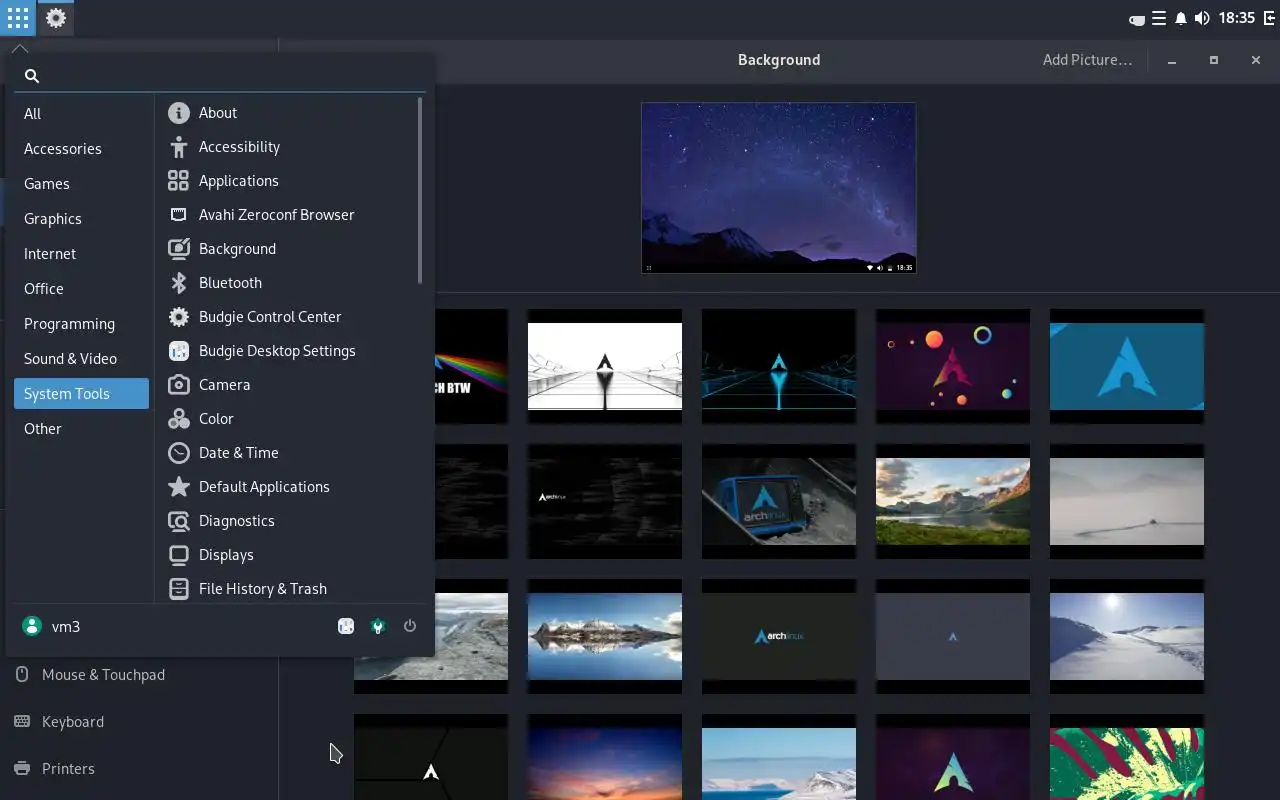The image size is (1280, 800).
Task: Click the Default Applications star icon
Action: 178,487
